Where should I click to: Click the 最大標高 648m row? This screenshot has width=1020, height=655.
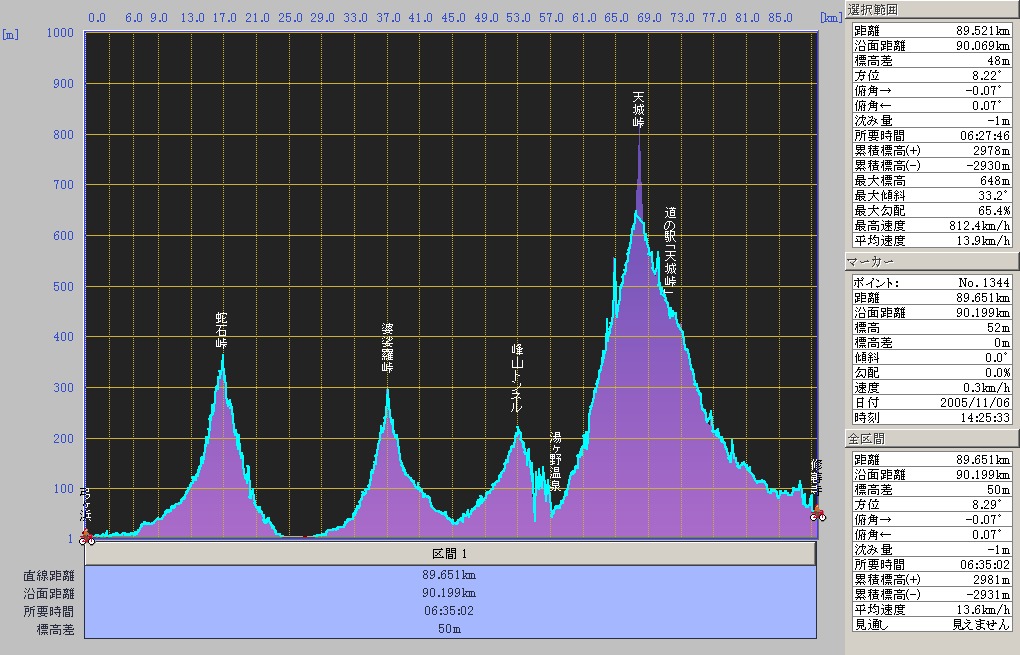932,181
